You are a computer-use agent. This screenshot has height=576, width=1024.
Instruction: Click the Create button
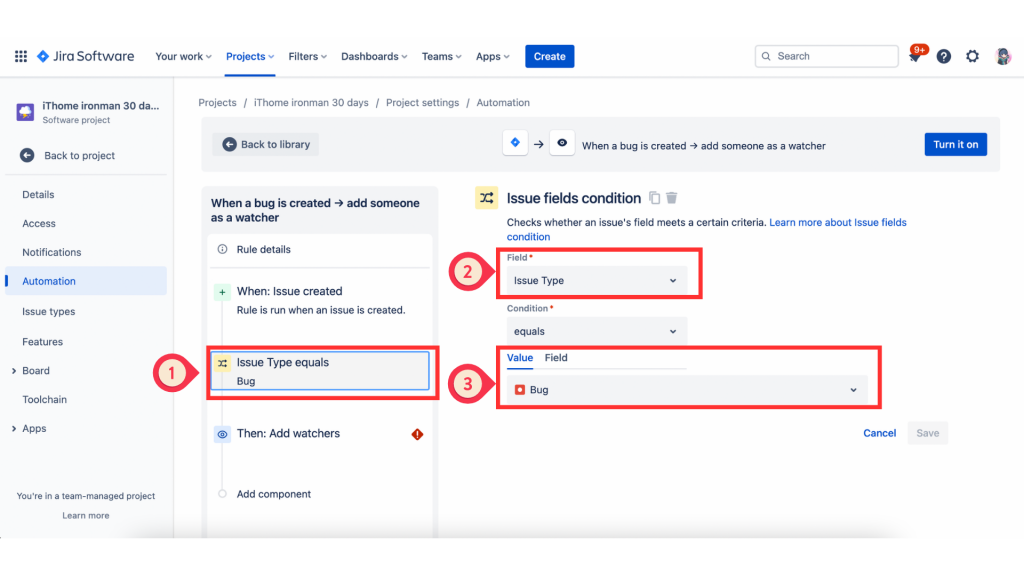(549, 56)
